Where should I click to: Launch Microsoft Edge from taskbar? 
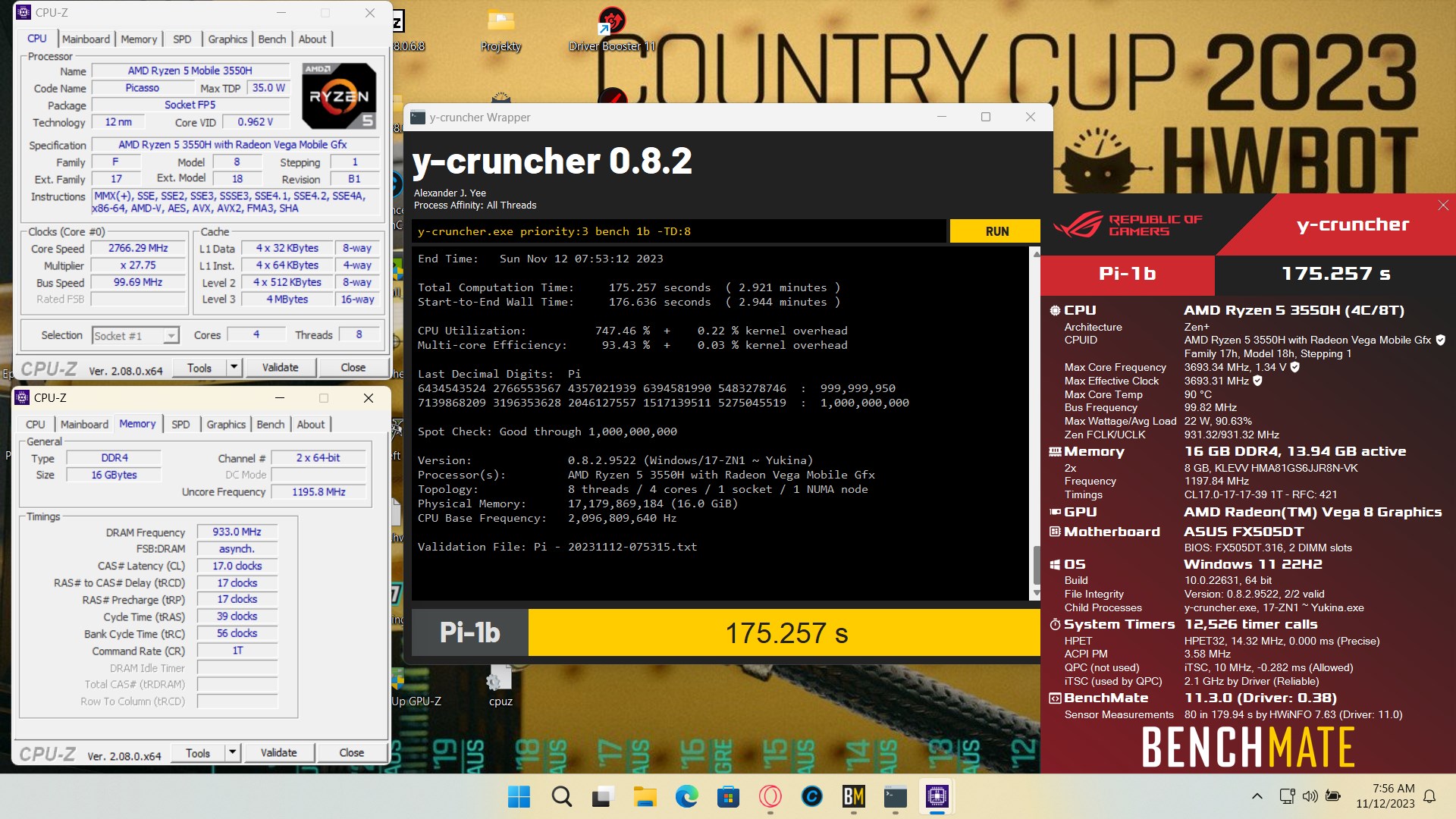[687, 796]
